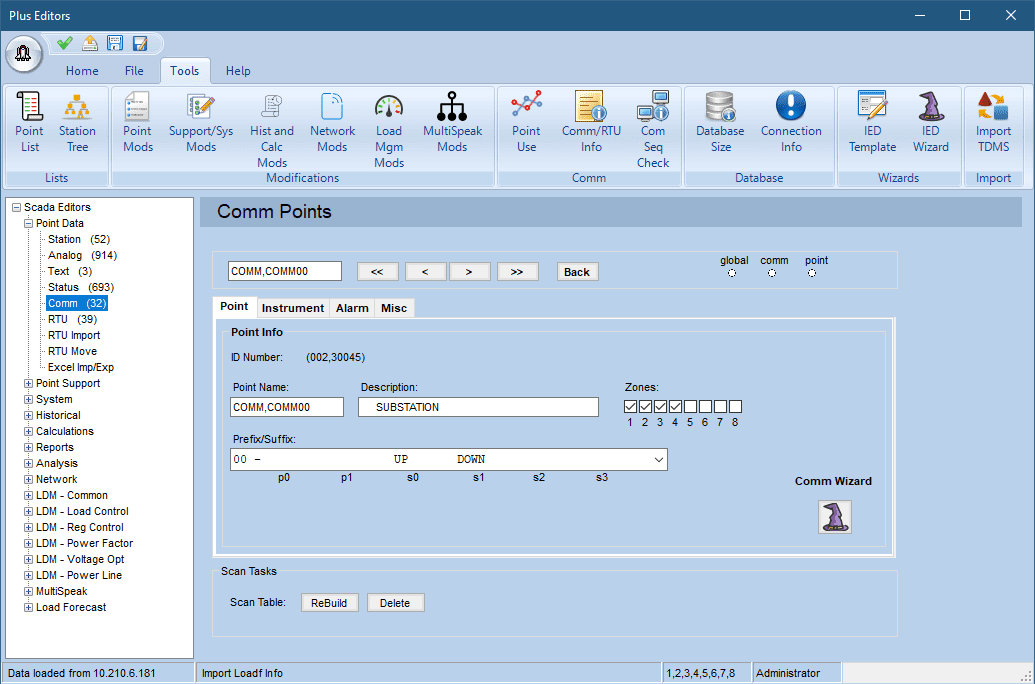Expand the Load Forecast node
Viewport: 1035px width, 684px height.
[x=28, y=607]
